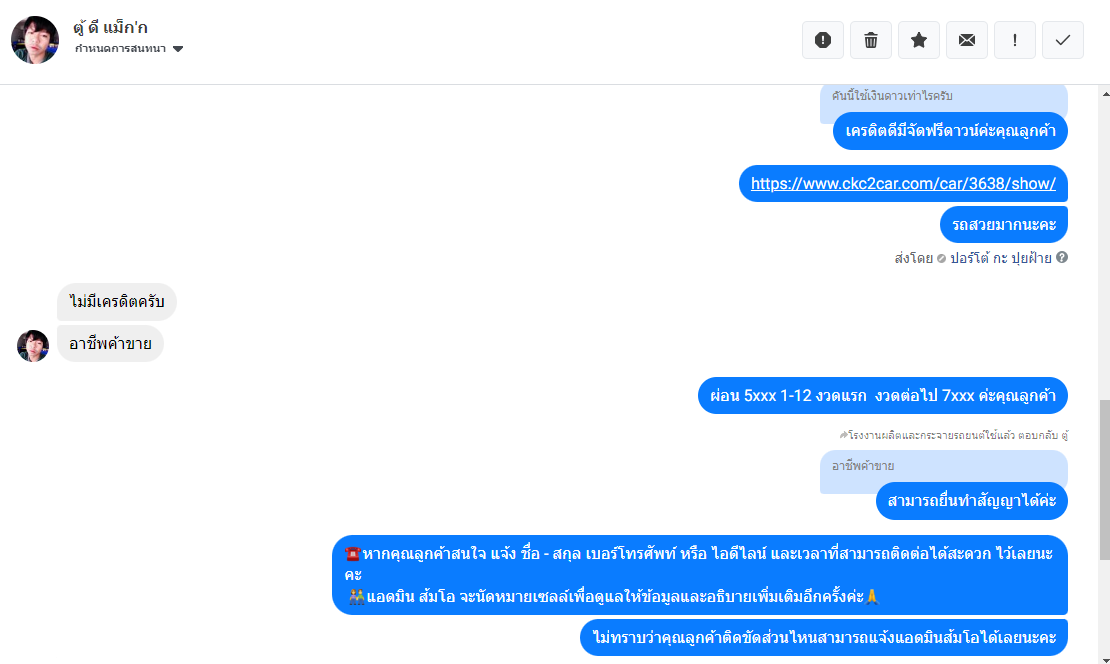Delete conversation using the trash icon

(x=871, y=40)
